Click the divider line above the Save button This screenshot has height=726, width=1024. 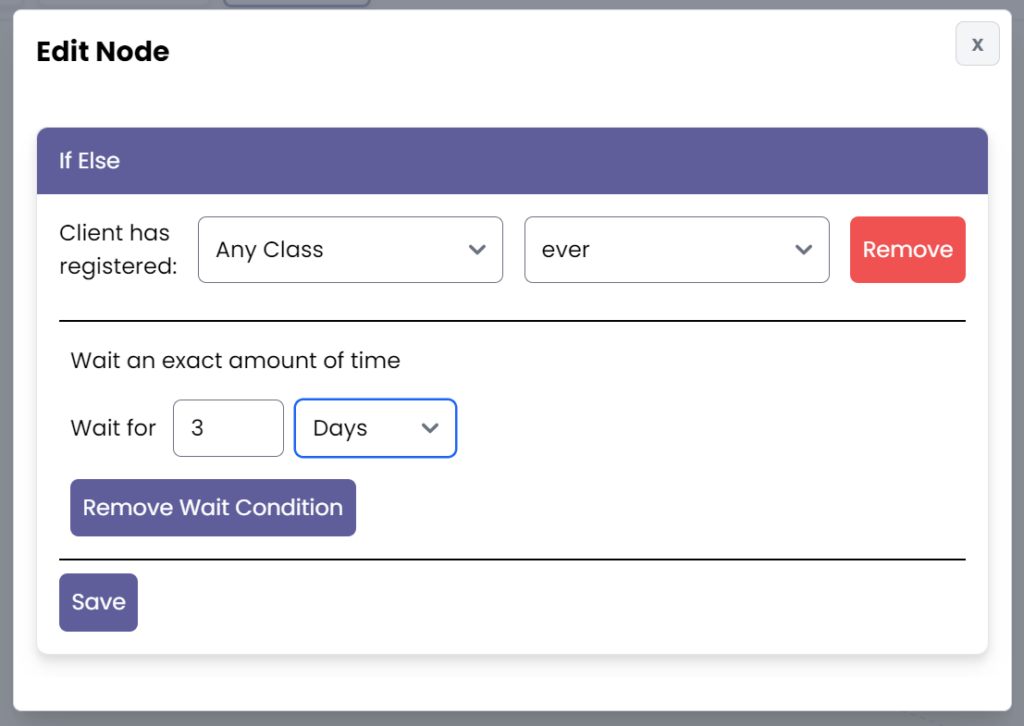coord(512,559)
